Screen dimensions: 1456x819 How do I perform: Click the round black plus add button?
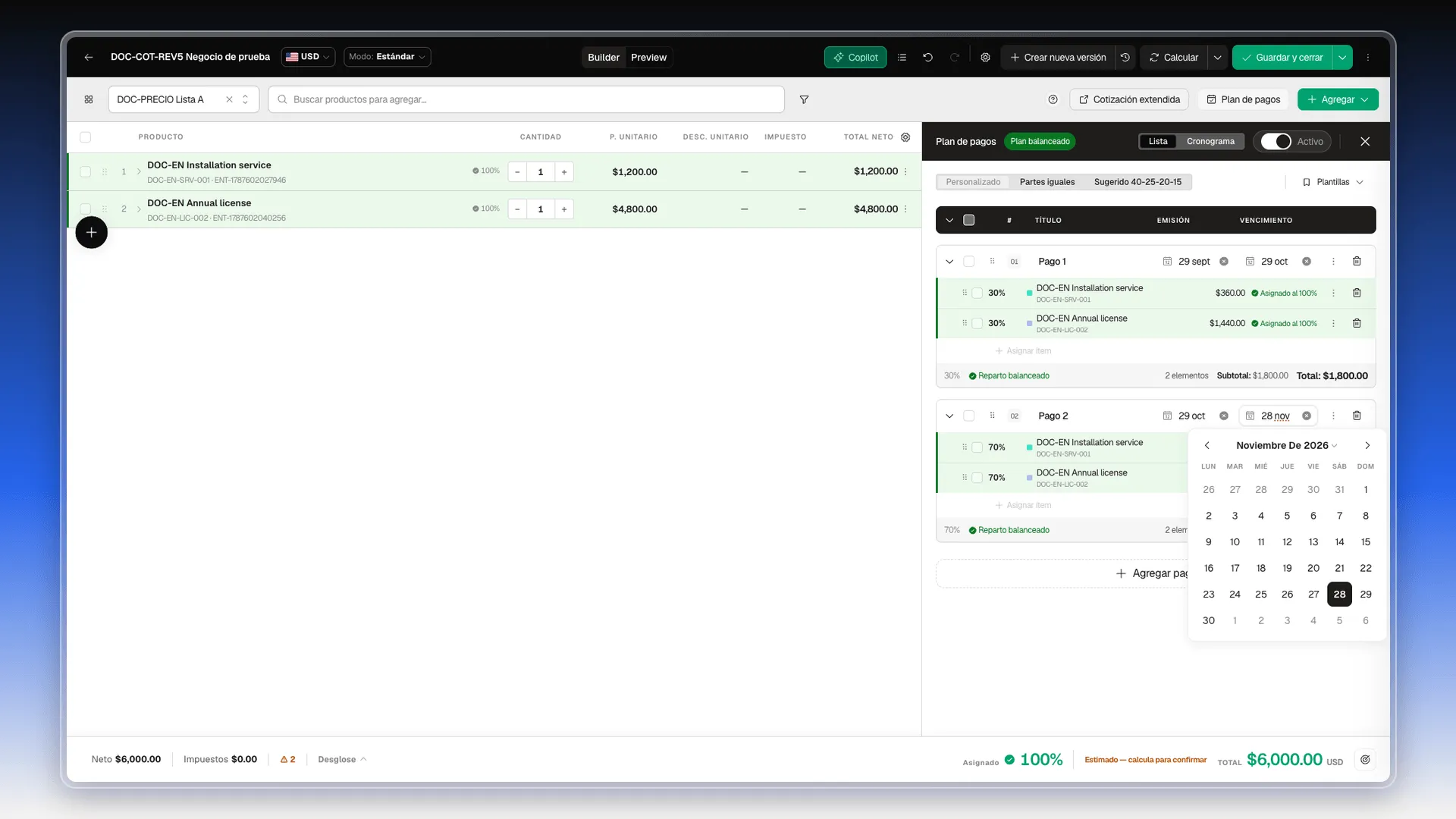(x=91, y=232)
